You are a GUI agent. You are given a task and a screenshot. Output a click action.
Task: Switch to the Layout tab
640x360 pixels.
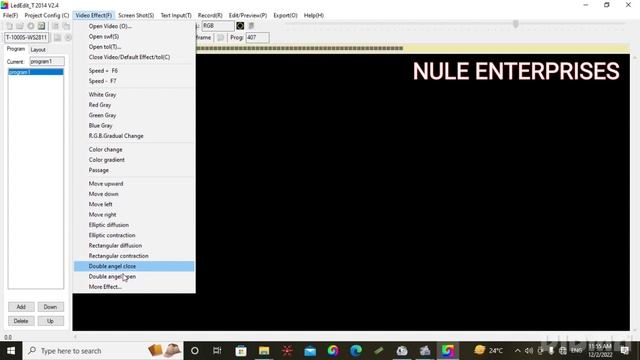[x=38, y=49]
